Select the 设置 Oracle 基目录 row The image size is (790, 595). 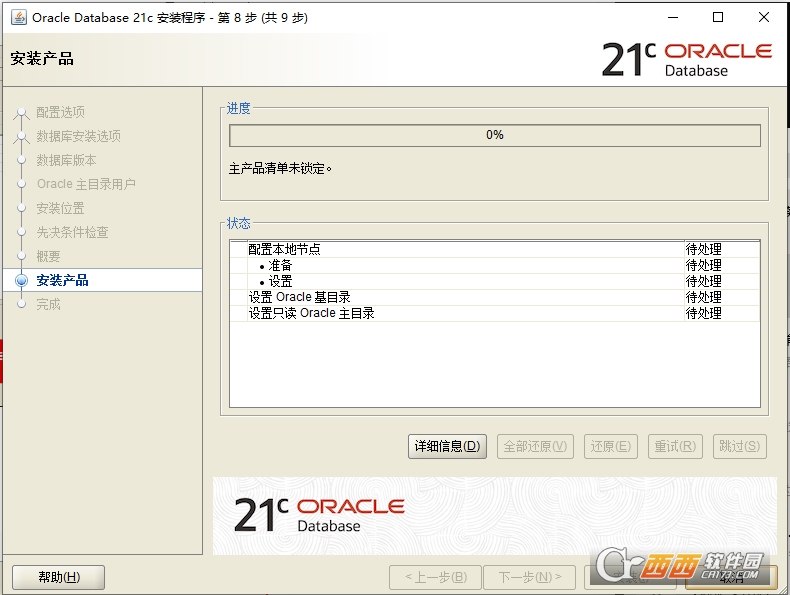tap(494, 297)
